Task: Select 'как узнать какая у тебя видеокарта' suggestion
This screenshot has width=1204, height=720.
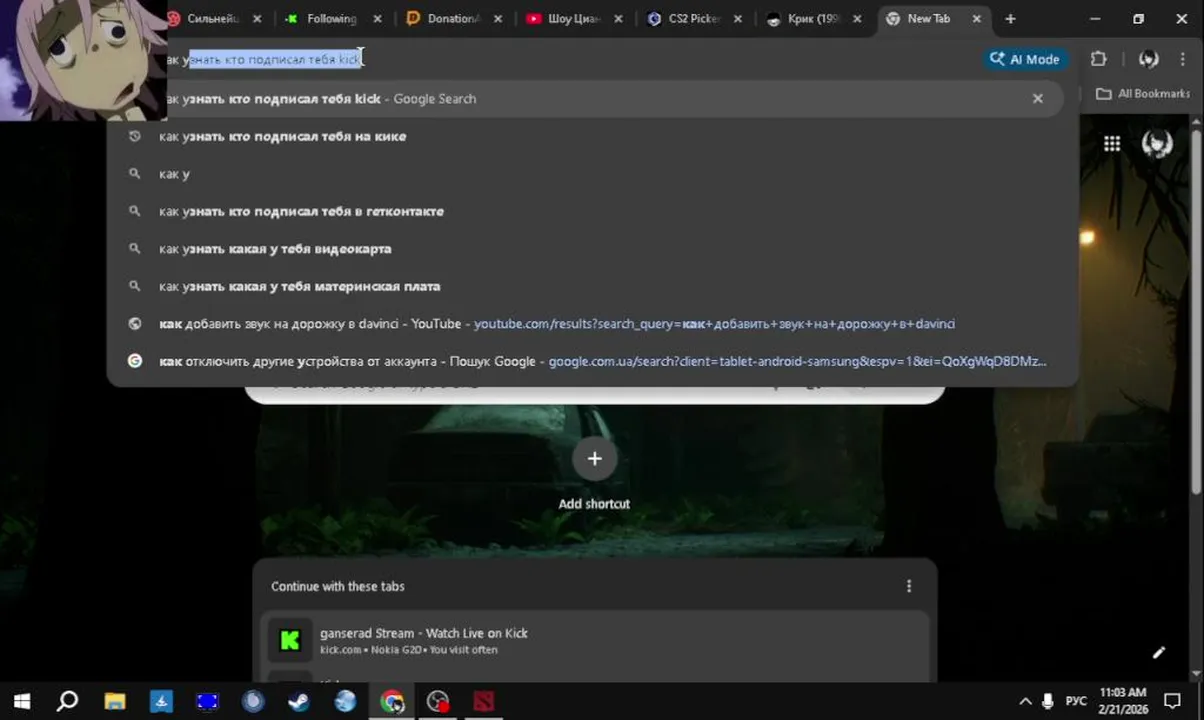Action: click(x=590, y=249)
